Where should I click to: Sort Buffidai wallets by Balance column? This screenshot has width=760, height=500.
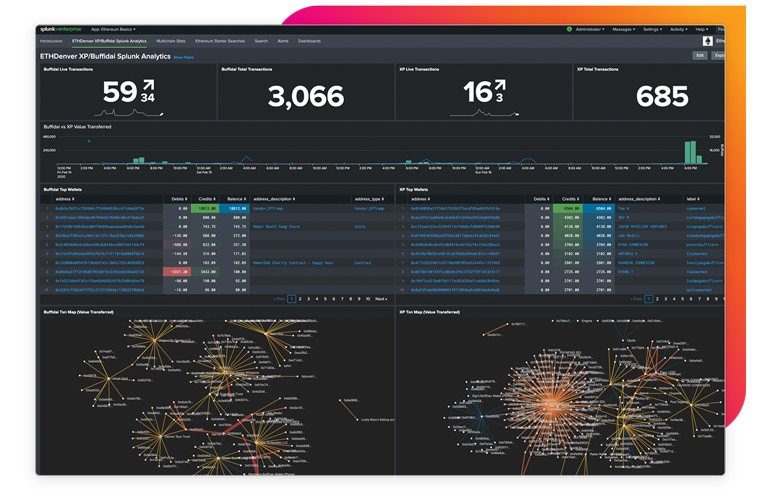(x=237, y=199)
